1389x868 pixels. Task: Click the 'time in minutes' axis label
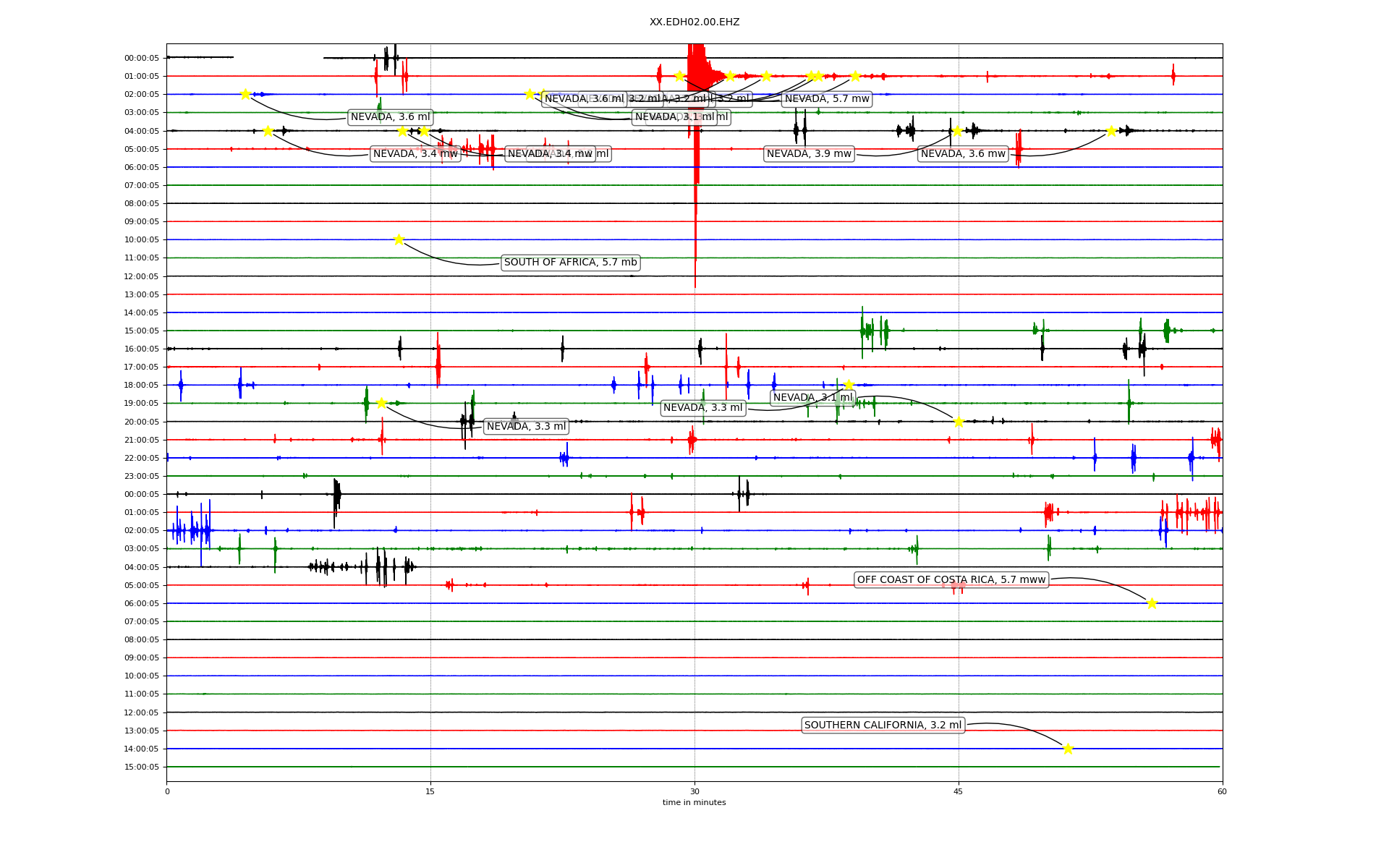(x=694, y=802)
